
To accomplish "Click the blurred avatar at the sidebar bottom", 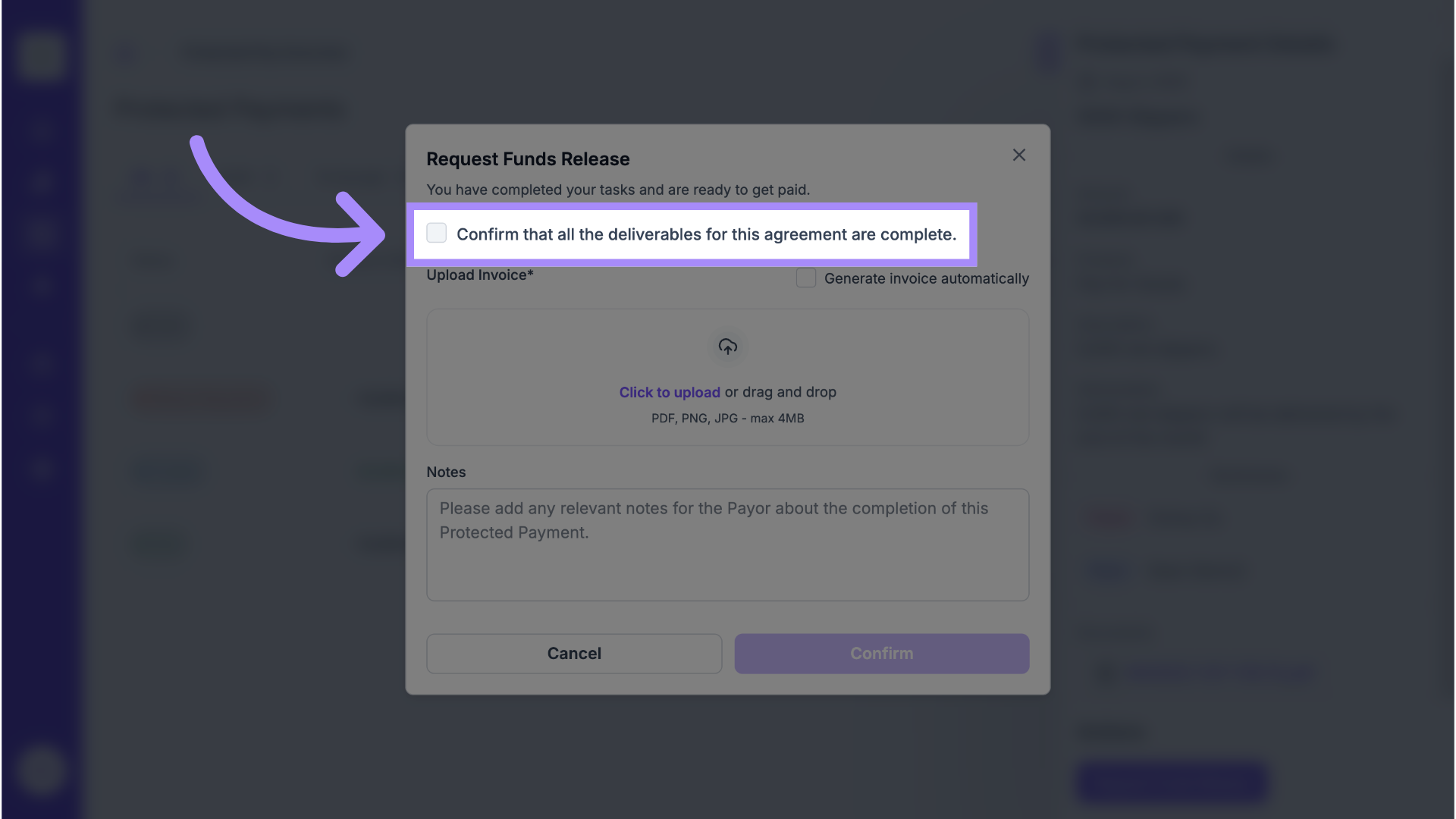I will click(40, 770).
